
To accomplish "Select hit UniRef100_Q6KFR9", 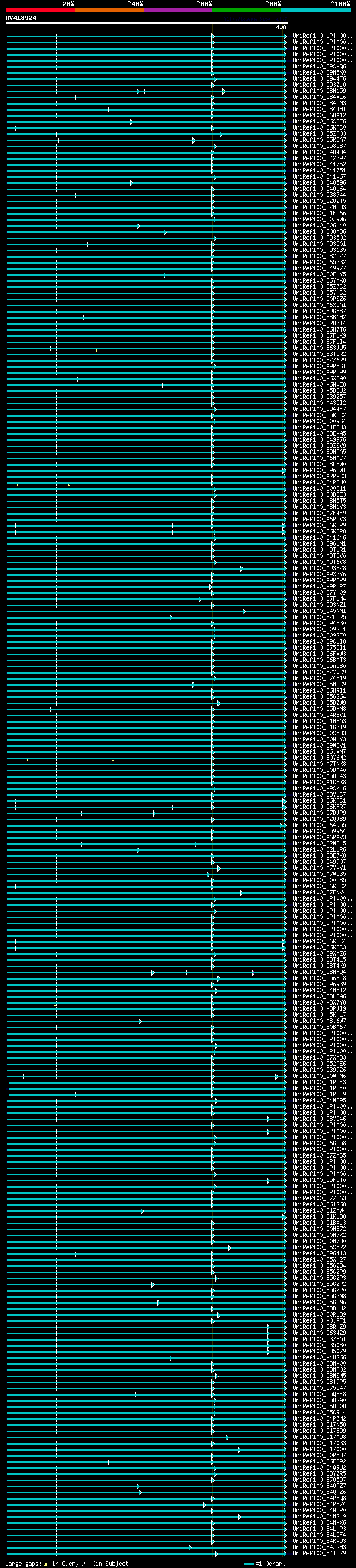I will [x=319, y=525].
